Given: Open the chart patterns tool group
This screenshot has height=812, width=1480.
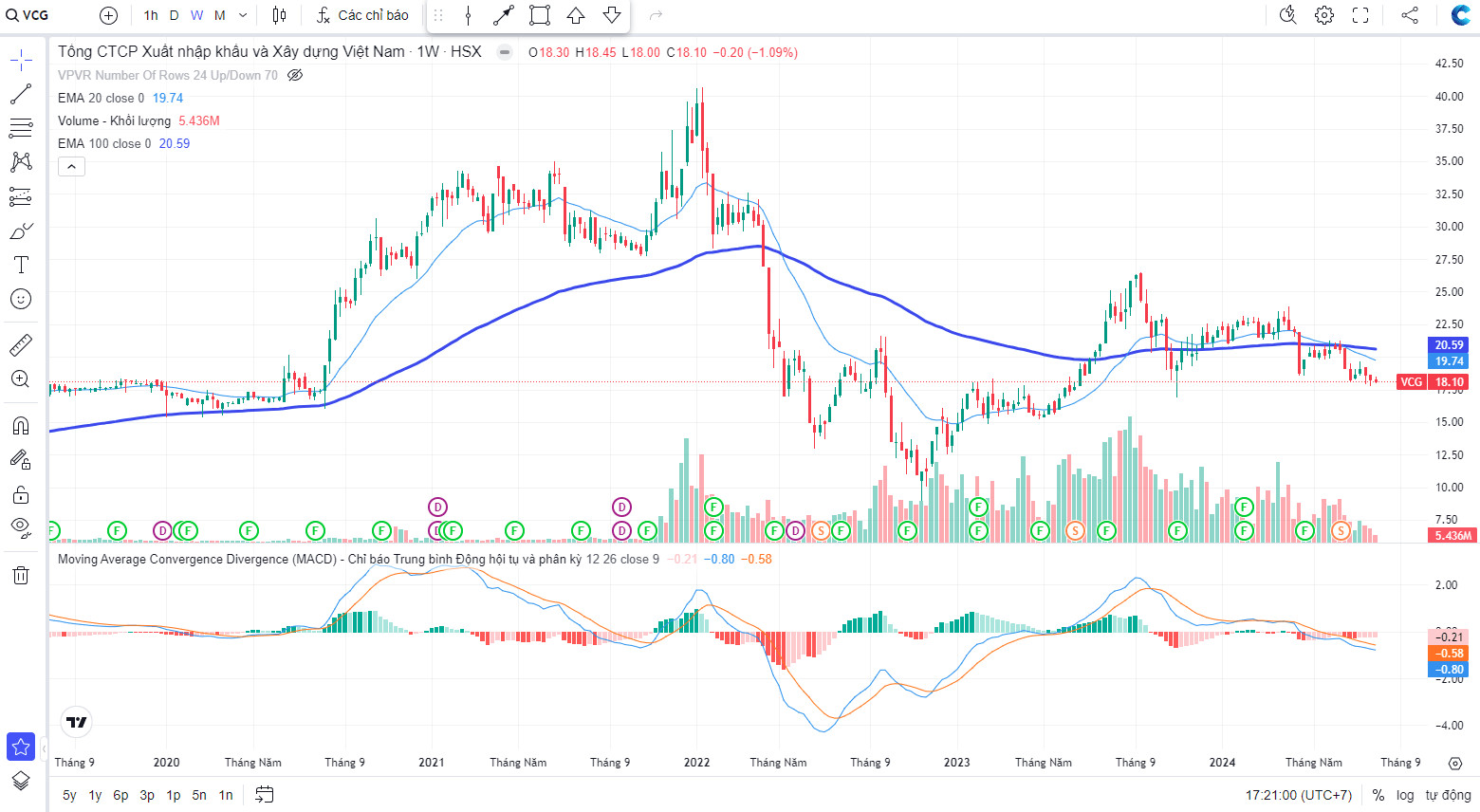Looking at the screenshot, I should tap(21, 162).
